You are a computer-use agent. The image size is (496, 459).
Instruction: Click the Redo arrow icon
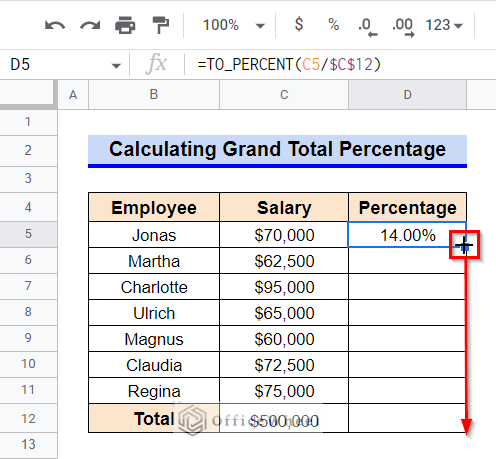pyautogui.click(x=90, y=25)
